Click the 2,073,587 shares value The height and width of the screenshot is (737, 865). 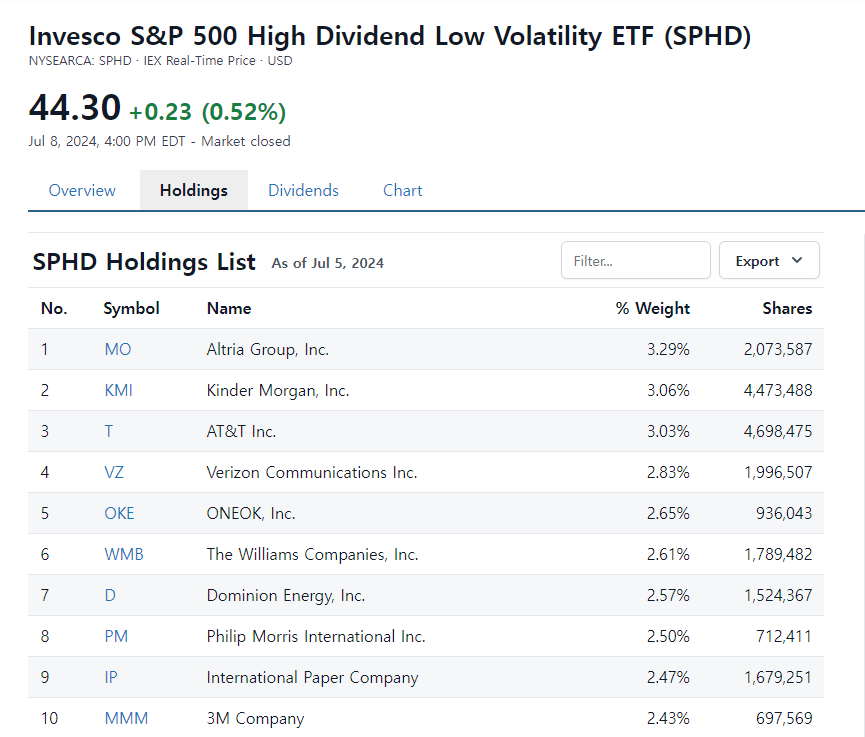pyautogui.click(x=778, y=349)
